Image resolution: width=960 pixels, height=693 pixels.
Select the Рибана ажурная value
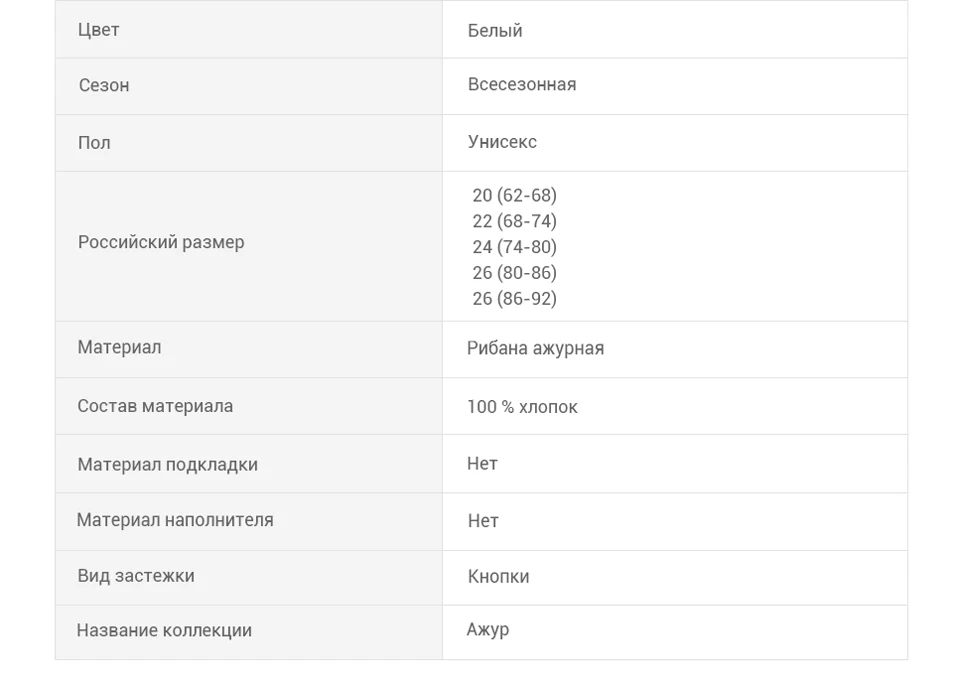(535, 348)
